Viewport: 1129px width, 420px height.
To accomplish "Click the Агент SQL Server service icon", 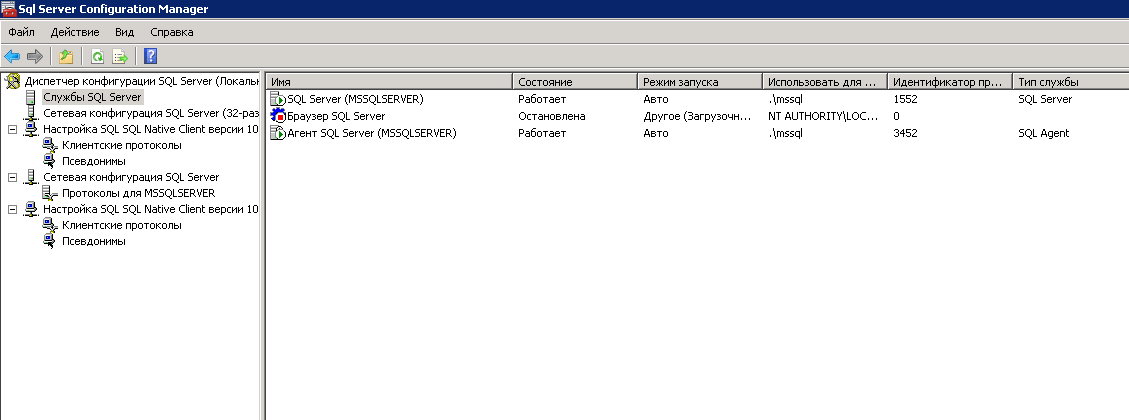I will click(x=277, y=133).
